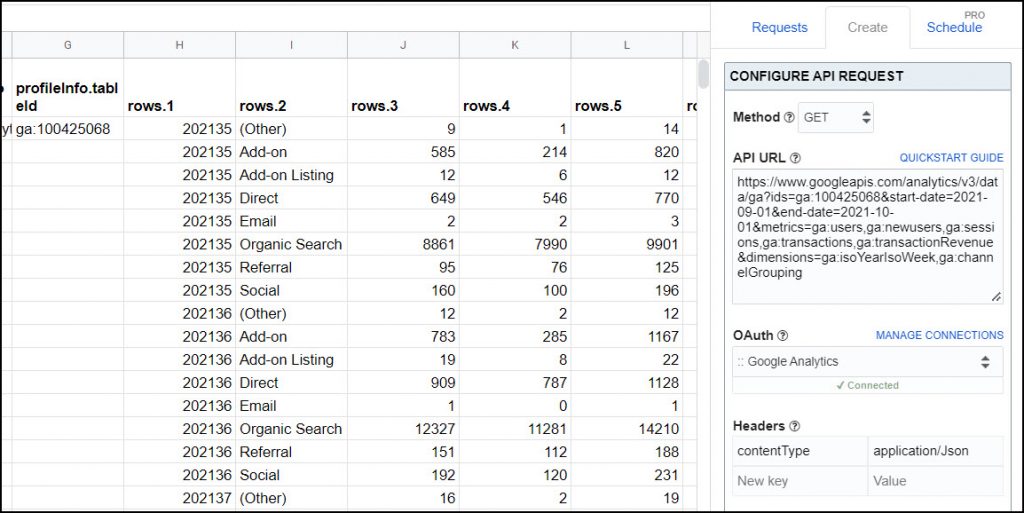
Task: Edit the contentType header key field
Action: (x=800, y=451)
